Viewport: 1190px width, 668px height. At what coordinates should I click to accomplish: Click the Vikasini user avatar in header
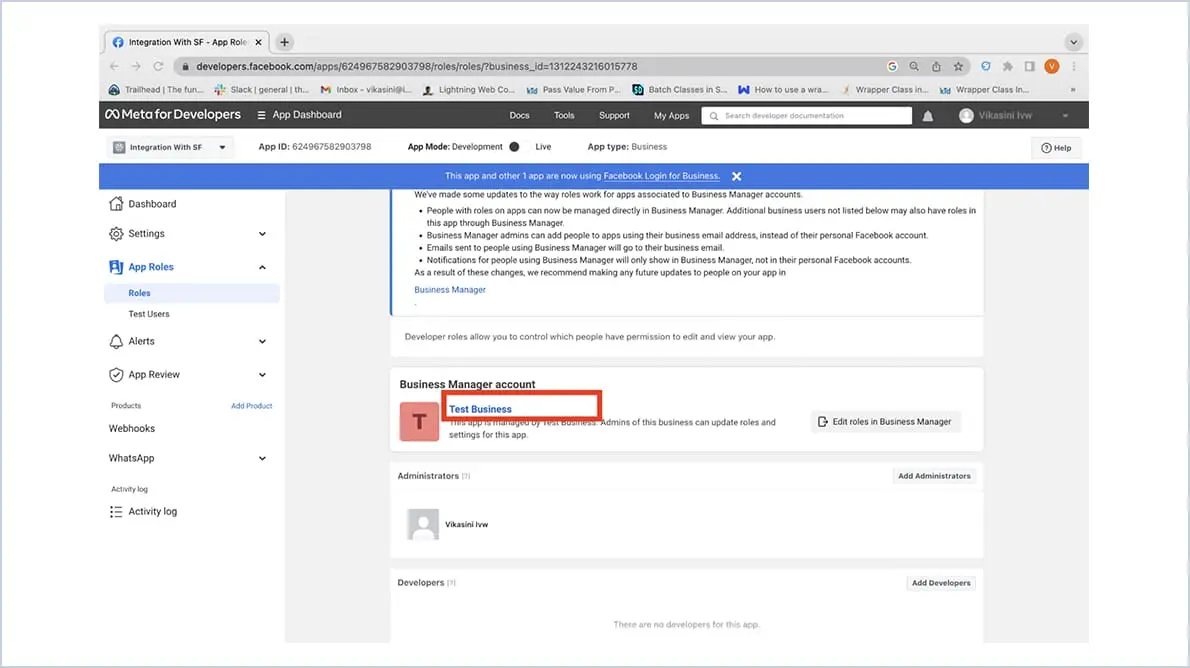click(x=966, y=115)
